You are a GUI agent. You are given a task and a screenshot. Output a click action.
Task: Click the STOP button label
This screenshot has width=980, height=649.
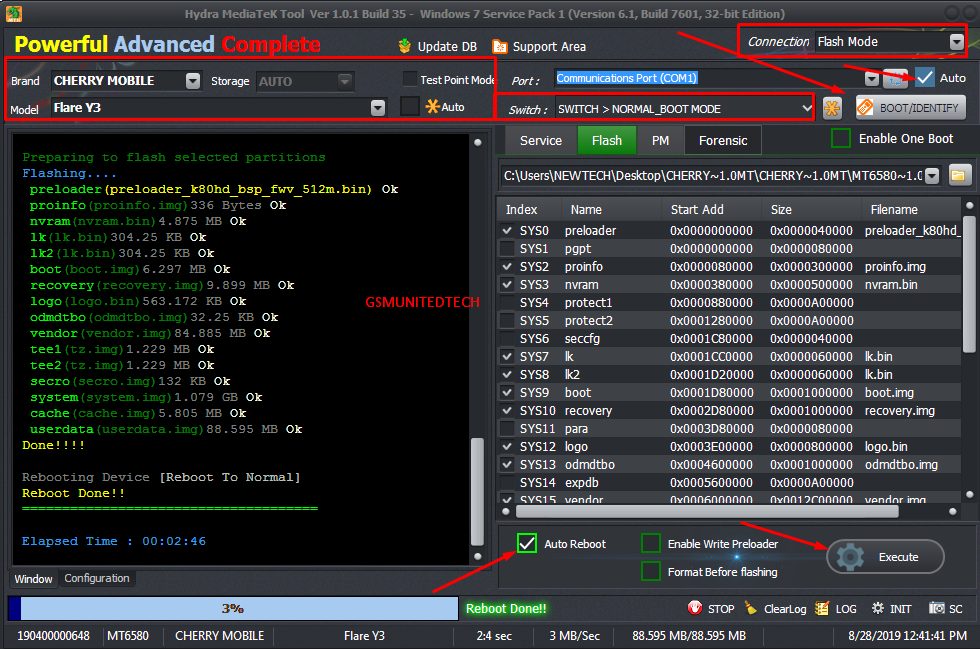pos(721,608)
